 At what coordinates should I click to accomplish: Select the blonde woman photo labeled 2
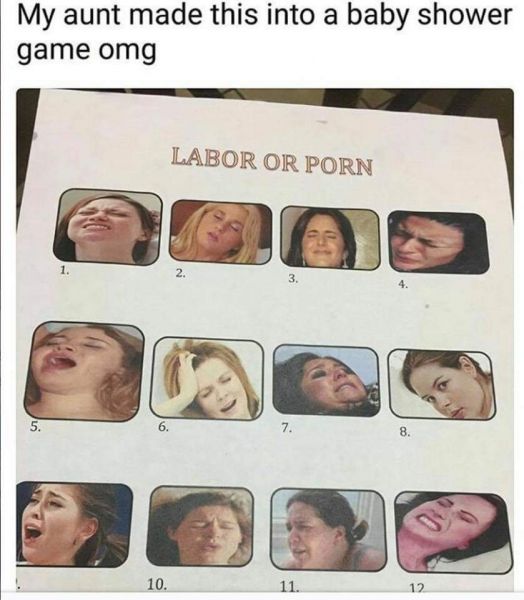tap(221, 232)
